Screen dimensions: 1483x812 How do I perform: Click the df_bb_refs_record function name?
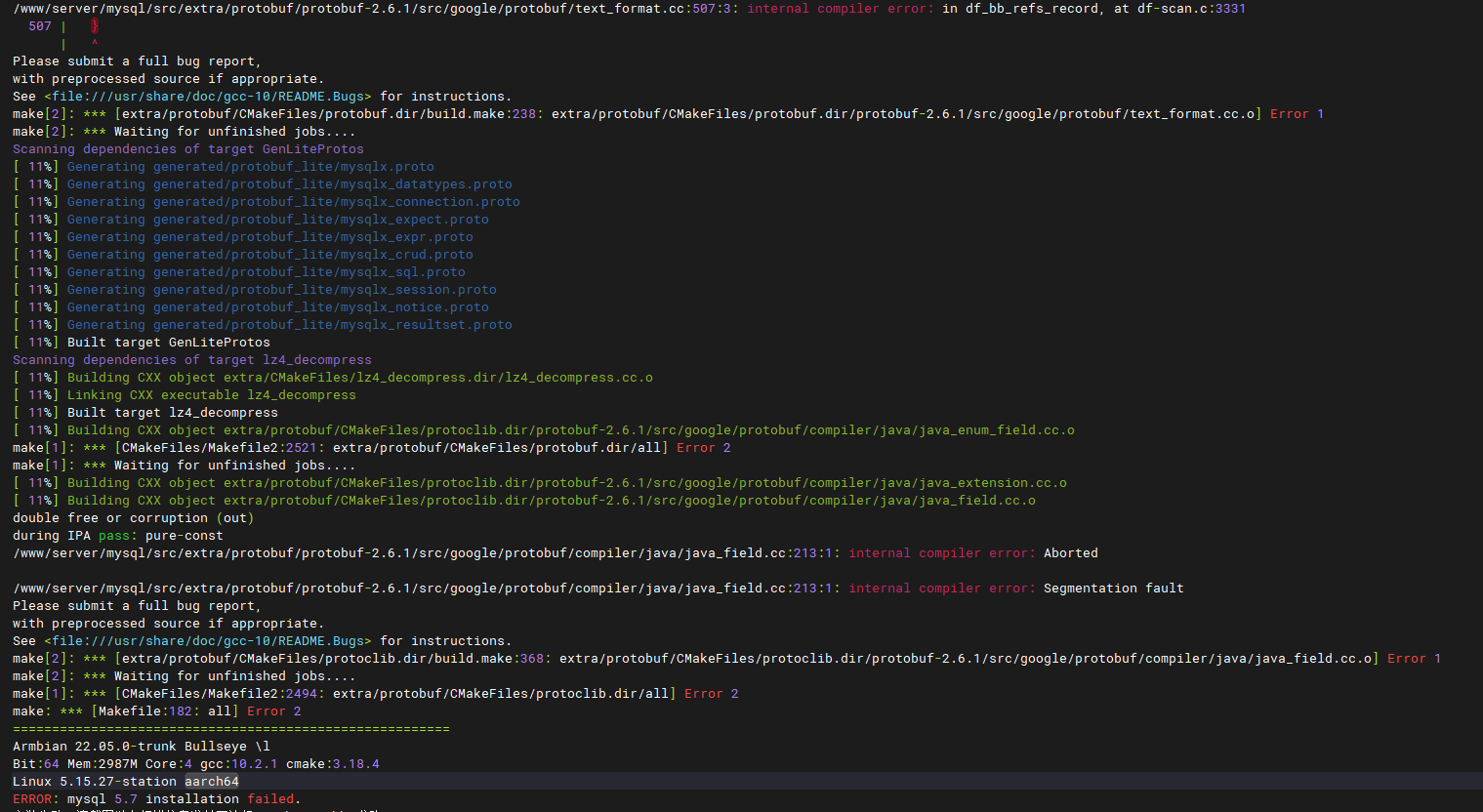click(1032, 9)
